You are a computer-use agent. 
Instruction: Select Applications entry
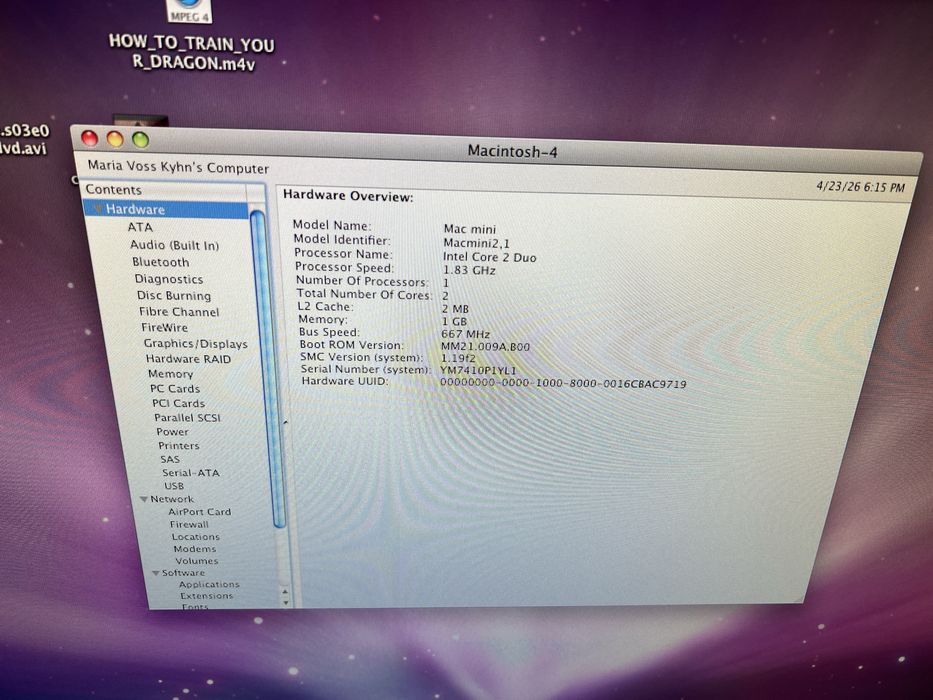[209, 585]
